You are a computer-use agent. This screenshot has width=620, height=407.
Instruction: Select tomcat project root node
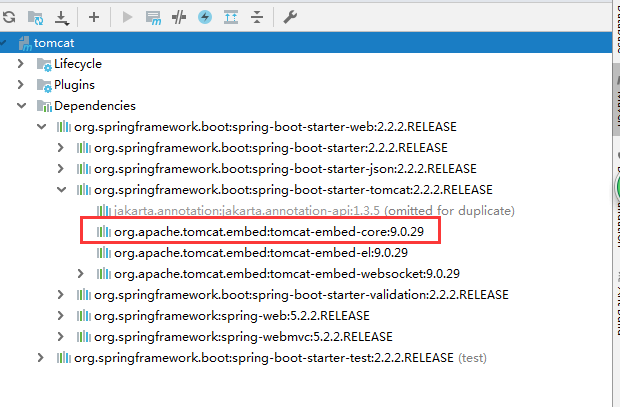306,43
